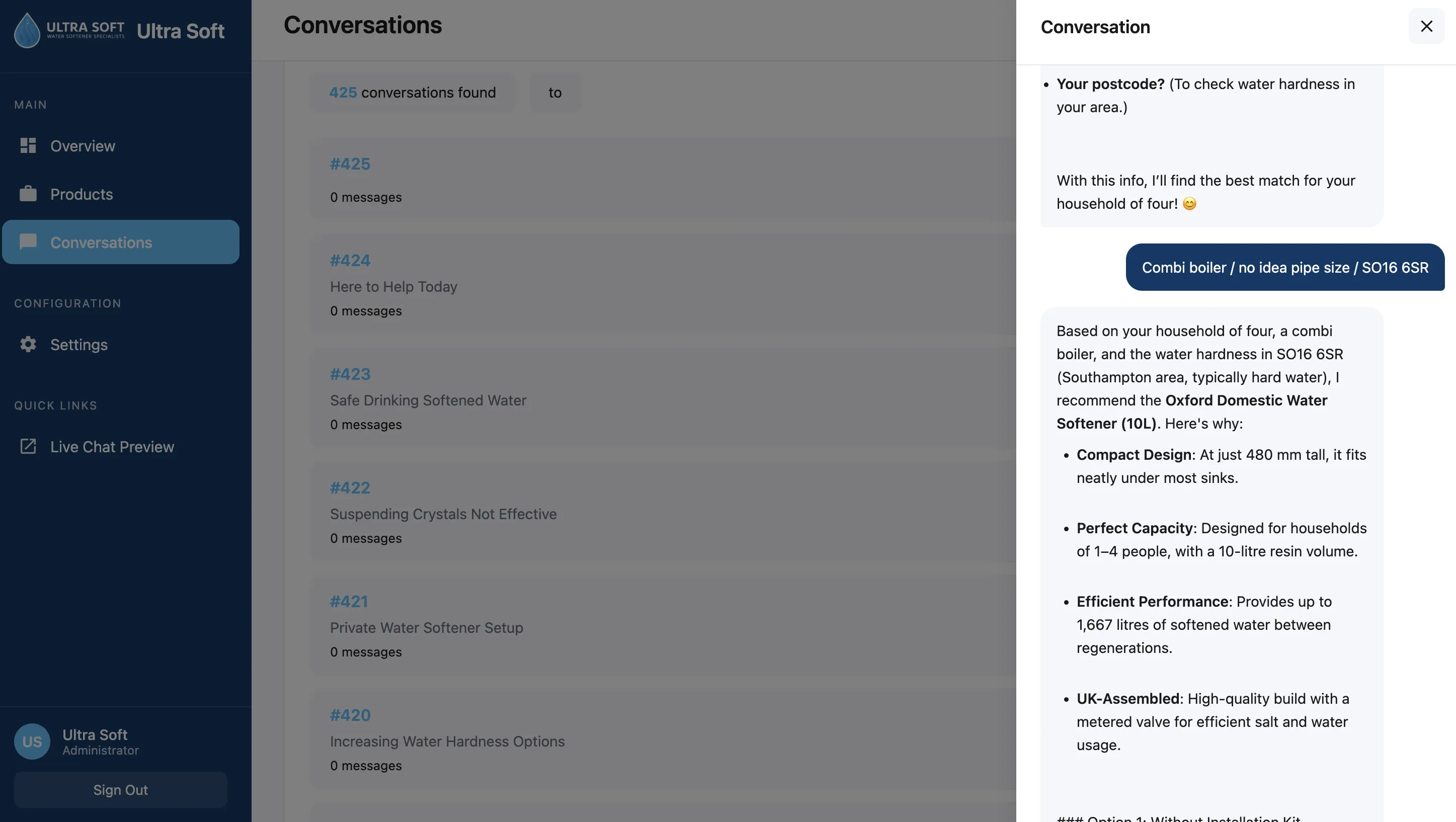Click the '425 conversations found' counter
1456x822 pixels.
click(413, 92)
